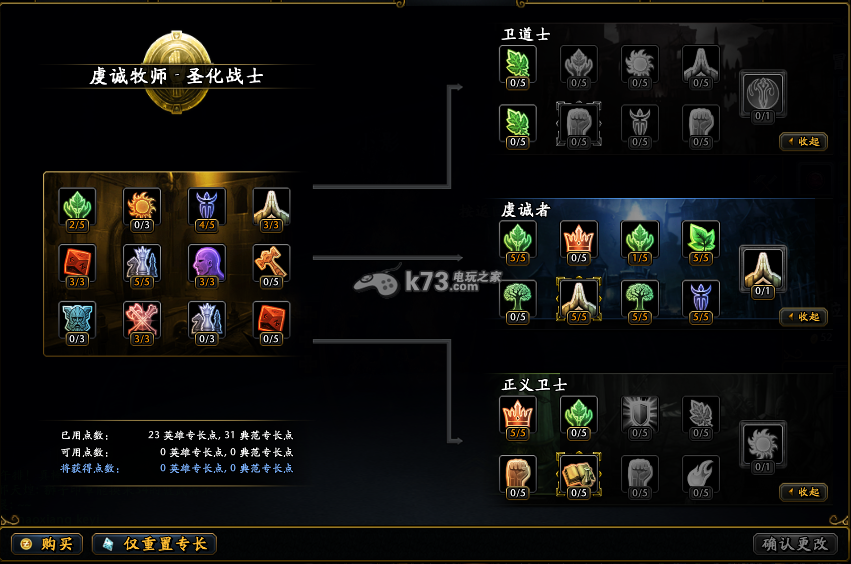Select the orange sun feat showing 0/3

pos(142,209)
